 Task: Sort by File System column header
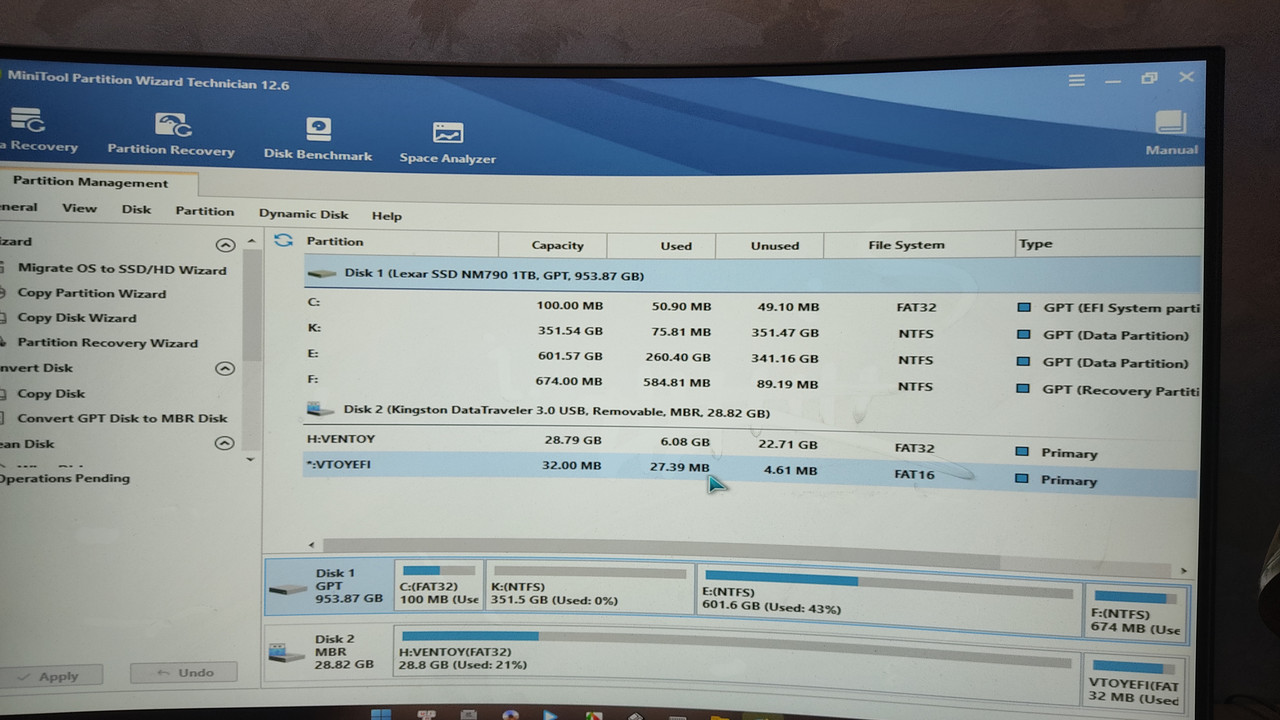(919, 245)
